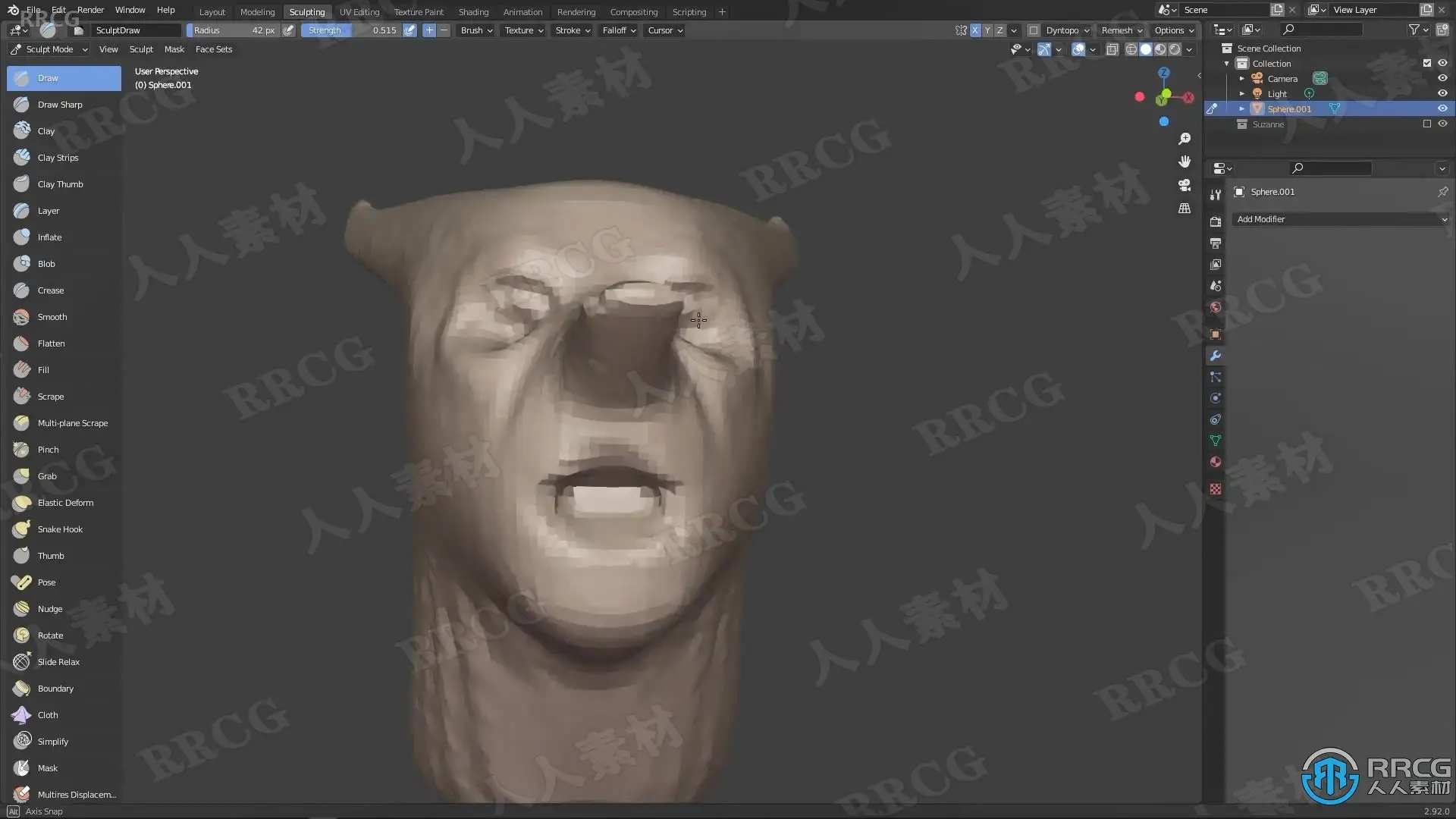Screen dimensions: 1456x819
Task: Toggle X axis symmetry button
Action: [x=975, y=30]
